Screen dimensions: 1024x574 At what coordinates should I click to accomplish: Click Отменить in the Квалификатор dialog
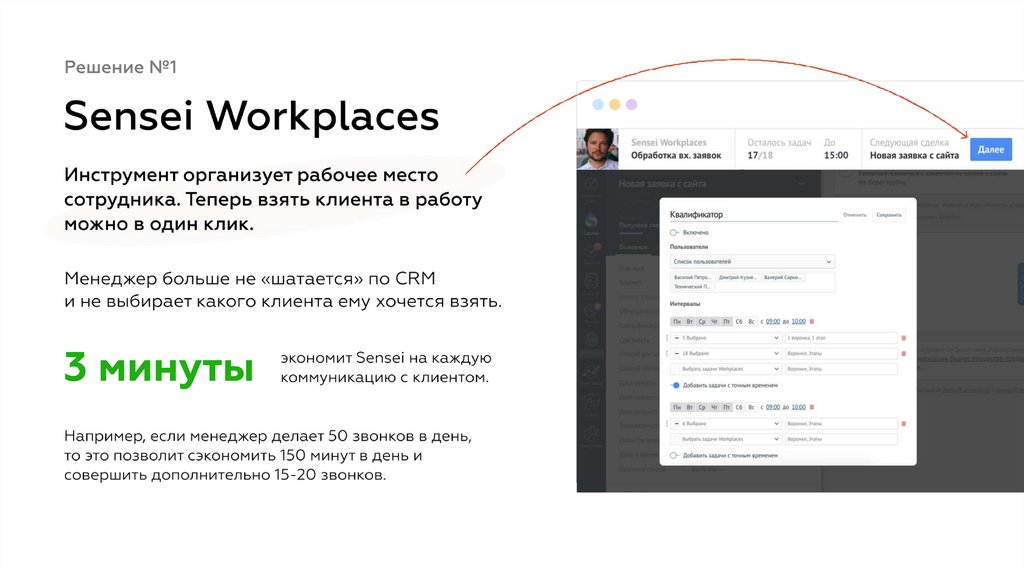point(855,215)
